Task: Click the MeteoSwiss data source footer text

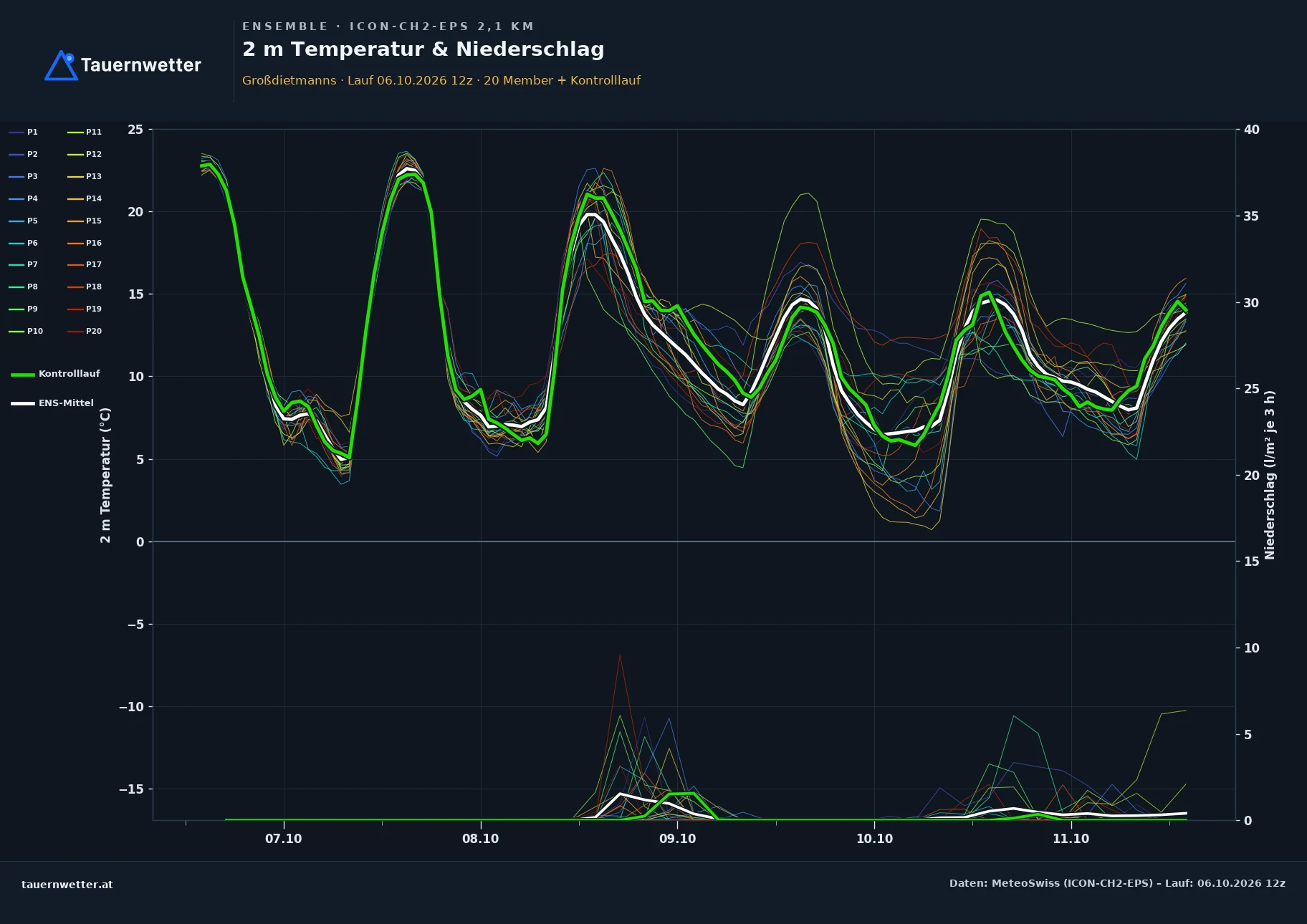Action: pos(1117,883)
